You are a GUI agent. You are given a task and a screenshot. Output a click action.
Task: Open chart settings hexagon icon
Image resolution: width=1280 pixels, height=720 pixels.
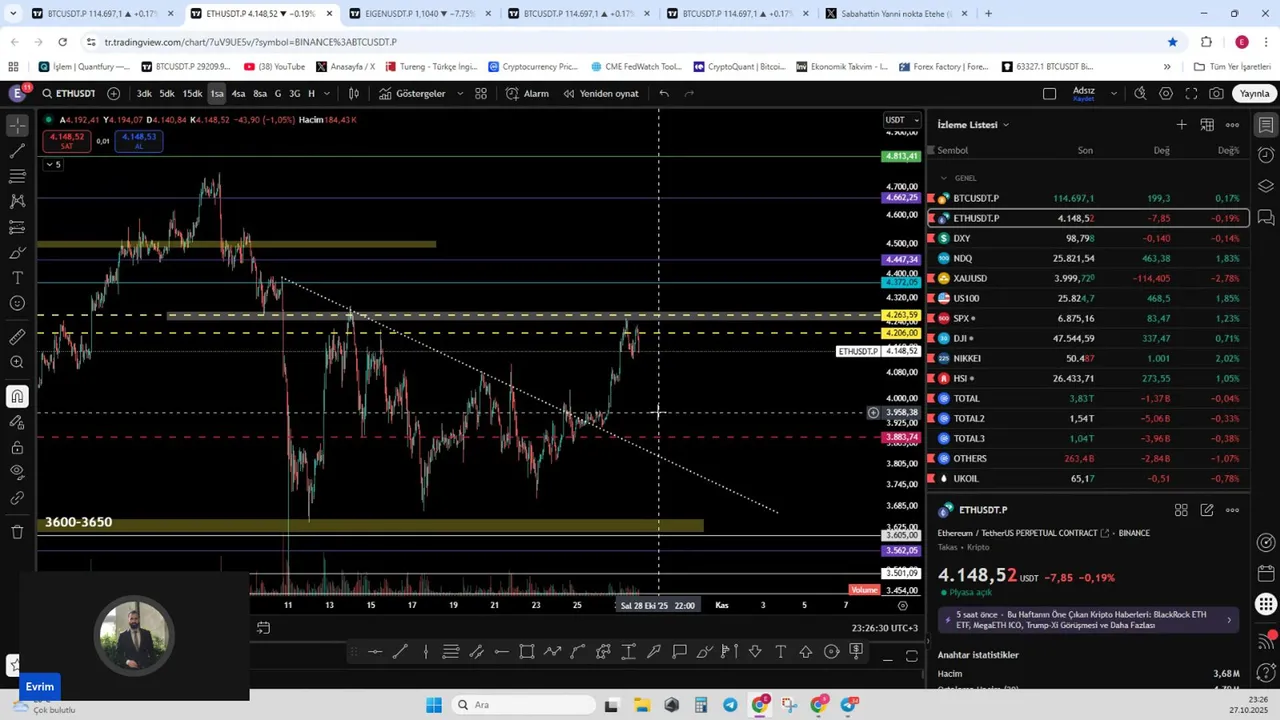click(x=1166, y=93)
